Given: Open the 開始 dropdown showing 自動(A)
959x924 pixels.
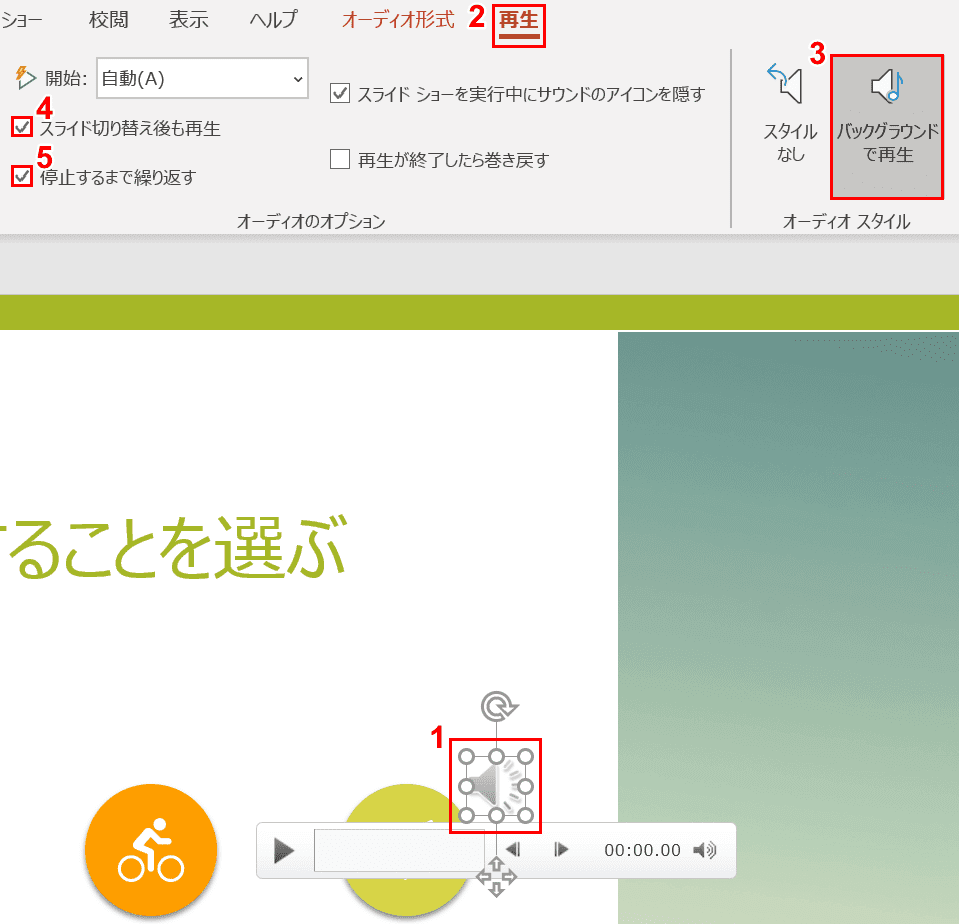Looking at the screenshot, I should [202, 78].
